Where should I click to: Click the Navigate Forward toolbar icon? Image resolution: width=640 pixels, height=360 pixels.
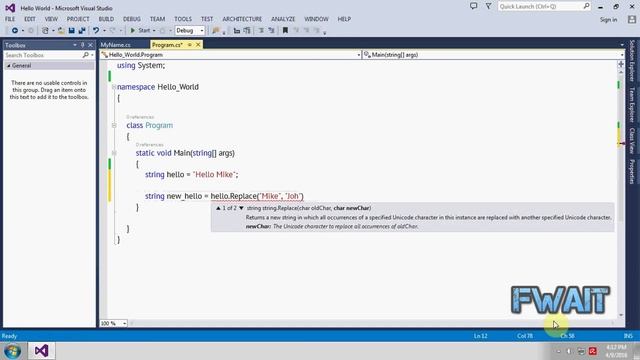pos(31,31)
